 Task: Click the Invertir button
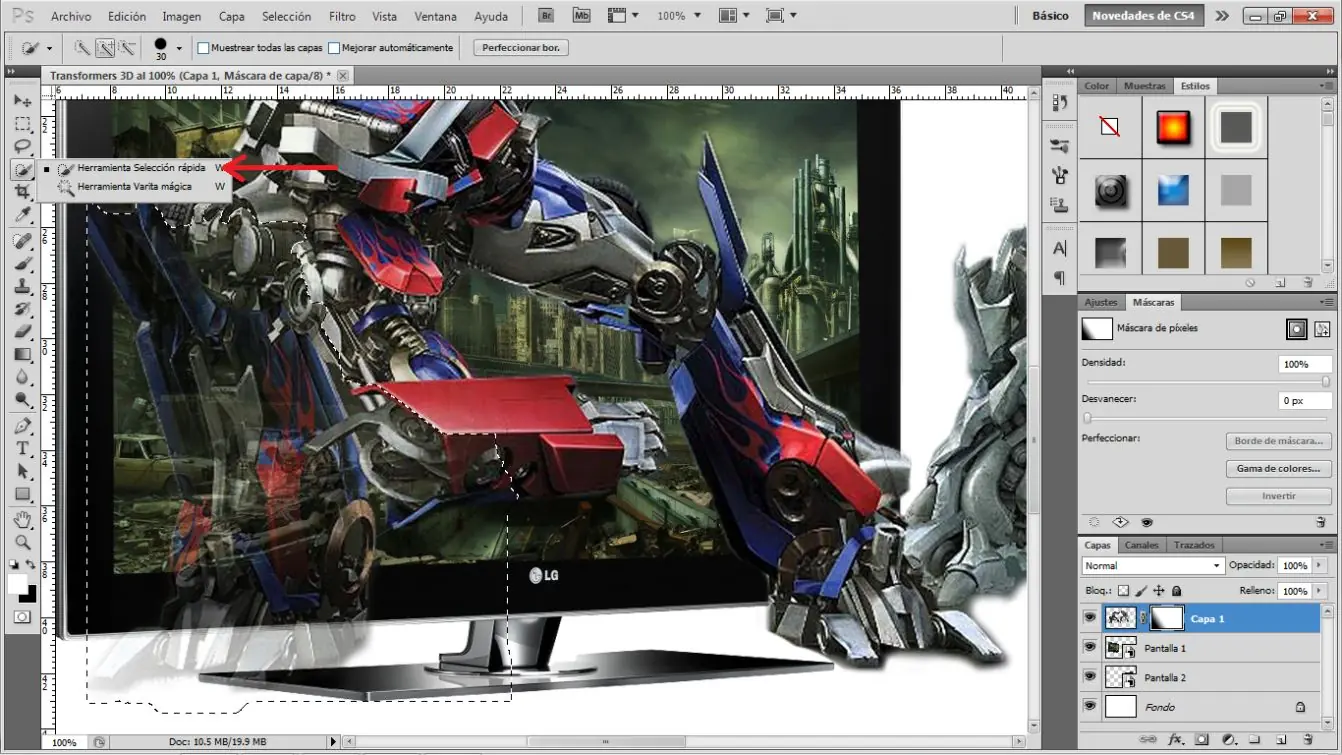[x=1279, y=496]
